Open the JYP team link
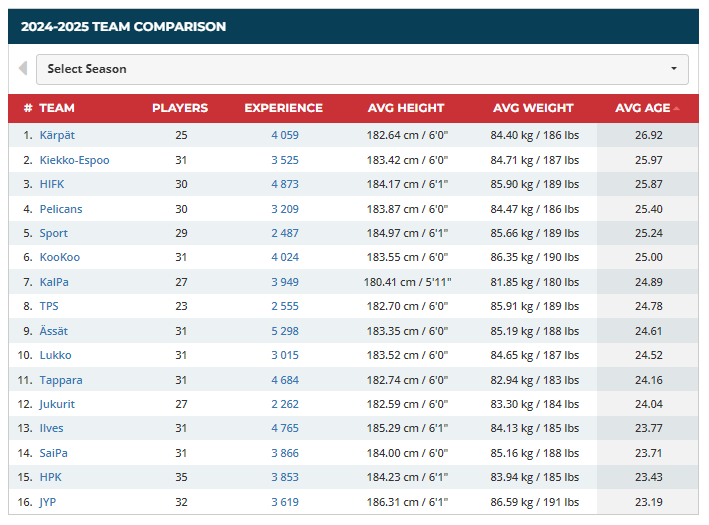 point(47,502)
